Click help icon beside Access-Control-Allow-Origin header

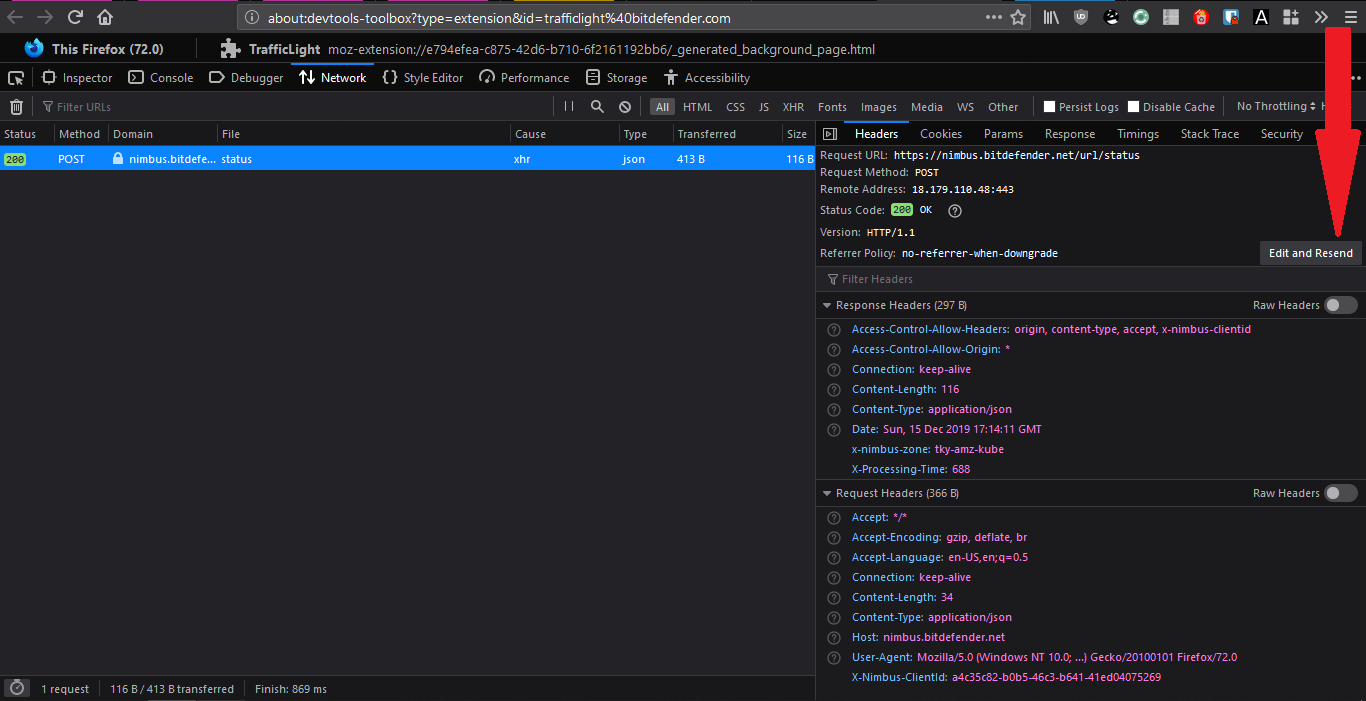click(834, 350)
